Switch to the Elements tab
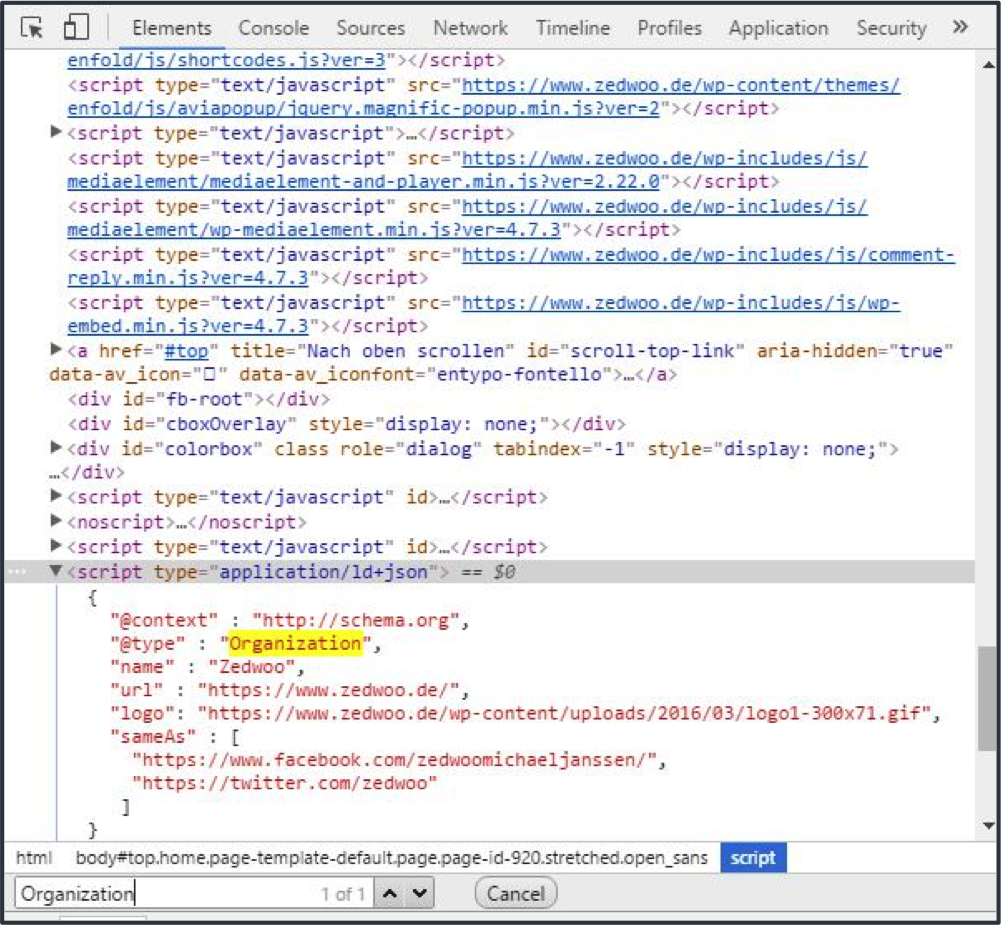This screenshot has width=1001, height=925. 172,28
